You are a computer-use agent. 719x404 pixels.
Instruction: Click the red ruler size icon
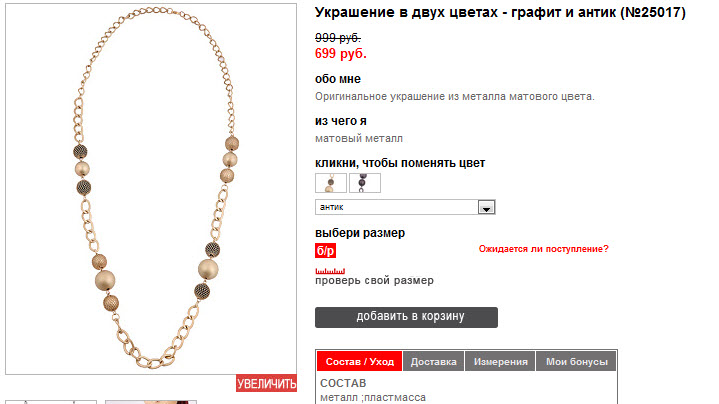(x=330, y=271)
